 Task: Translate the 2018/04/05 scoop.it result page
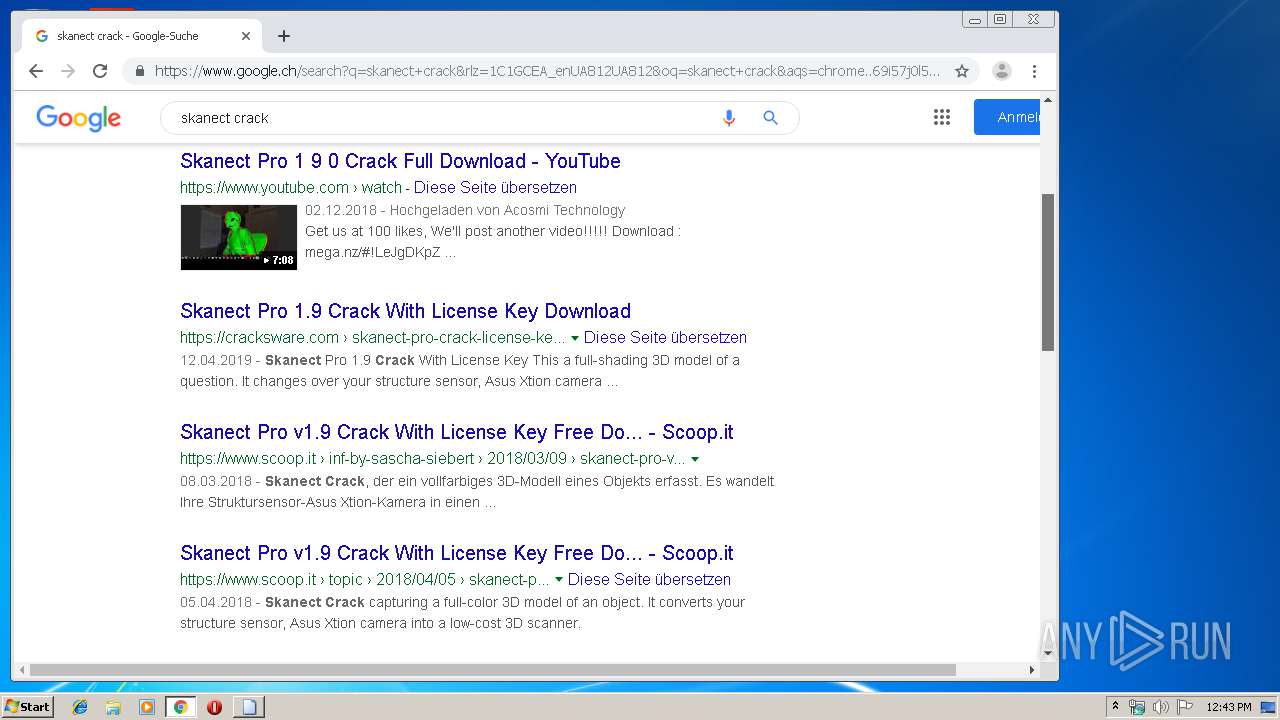click(x=649, y=580)
